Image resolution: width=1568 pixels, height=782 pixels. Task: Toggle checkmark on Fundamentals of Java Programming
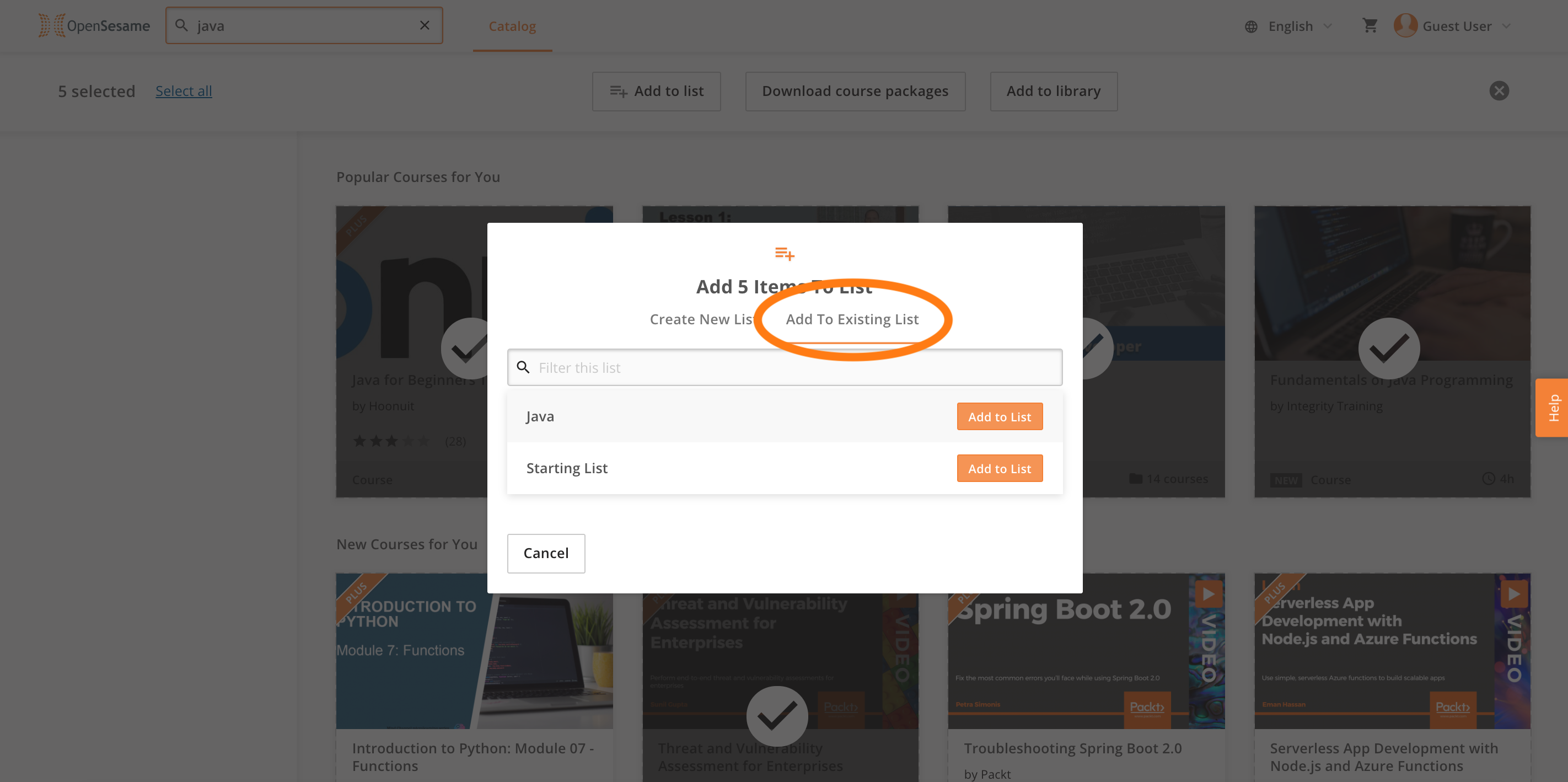point(1389,349)
